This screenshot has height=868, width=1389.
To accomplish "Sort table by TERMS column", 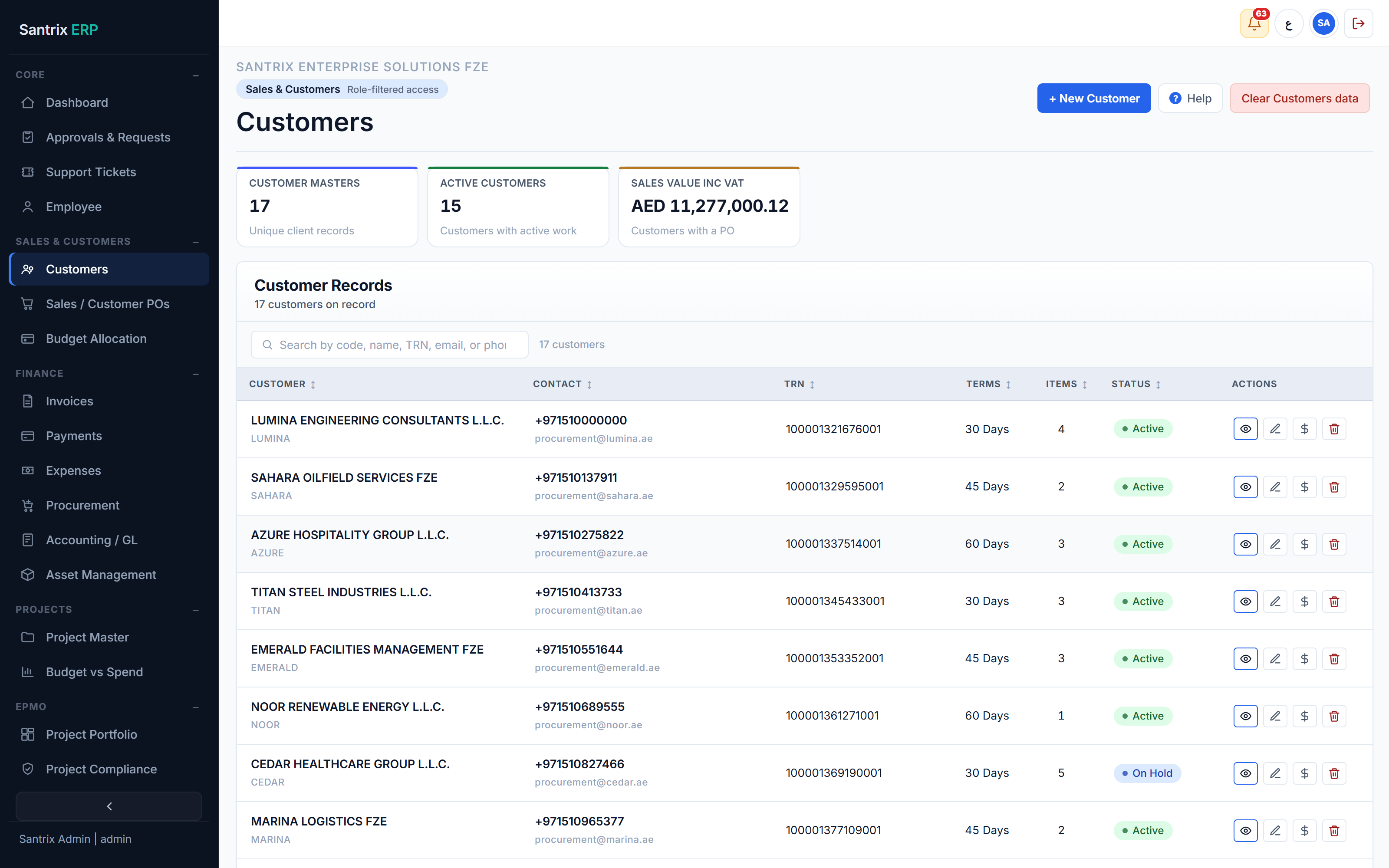I will 988,384.
